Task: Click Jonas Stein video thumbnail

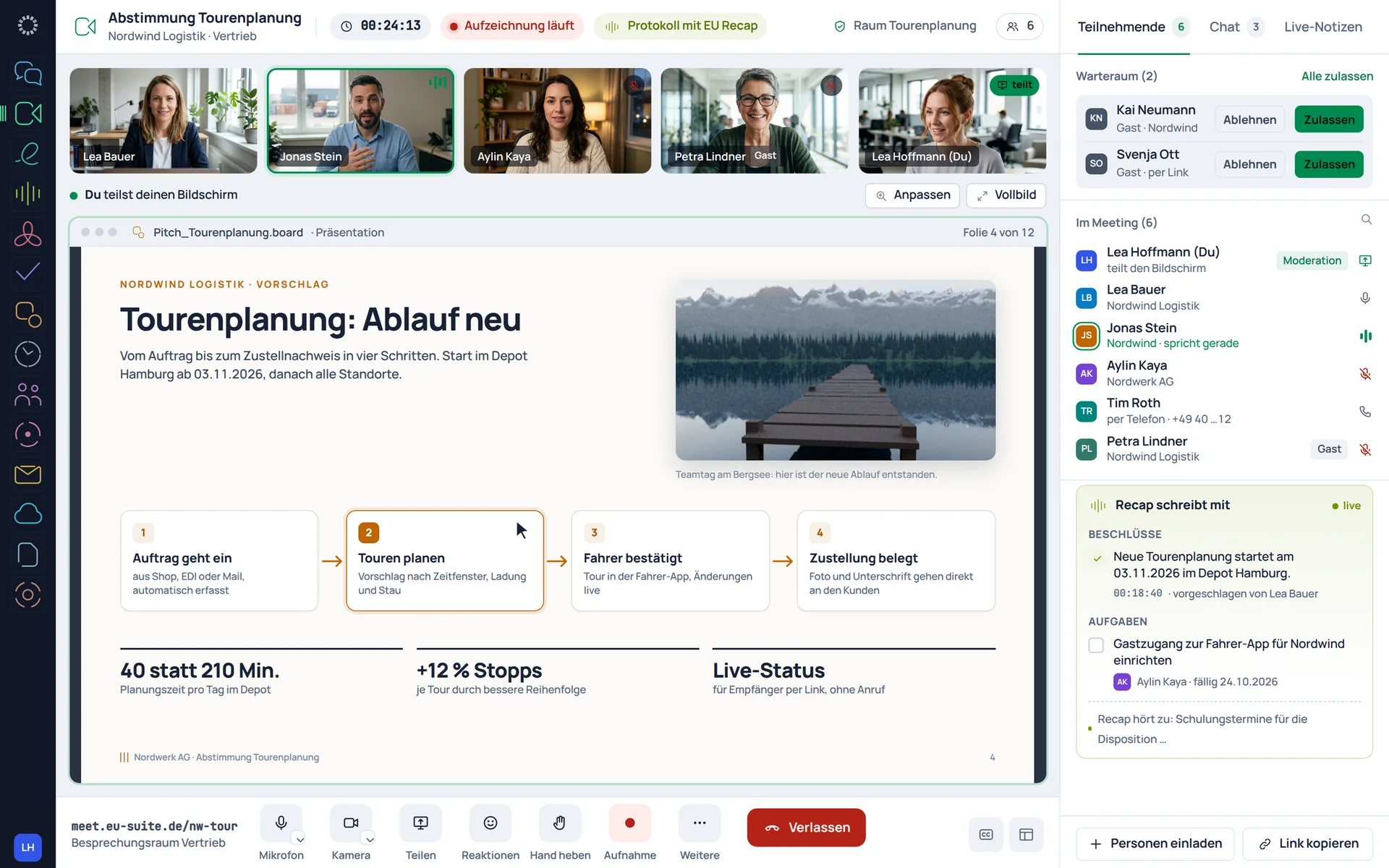Action: click(x=360, y=121)
